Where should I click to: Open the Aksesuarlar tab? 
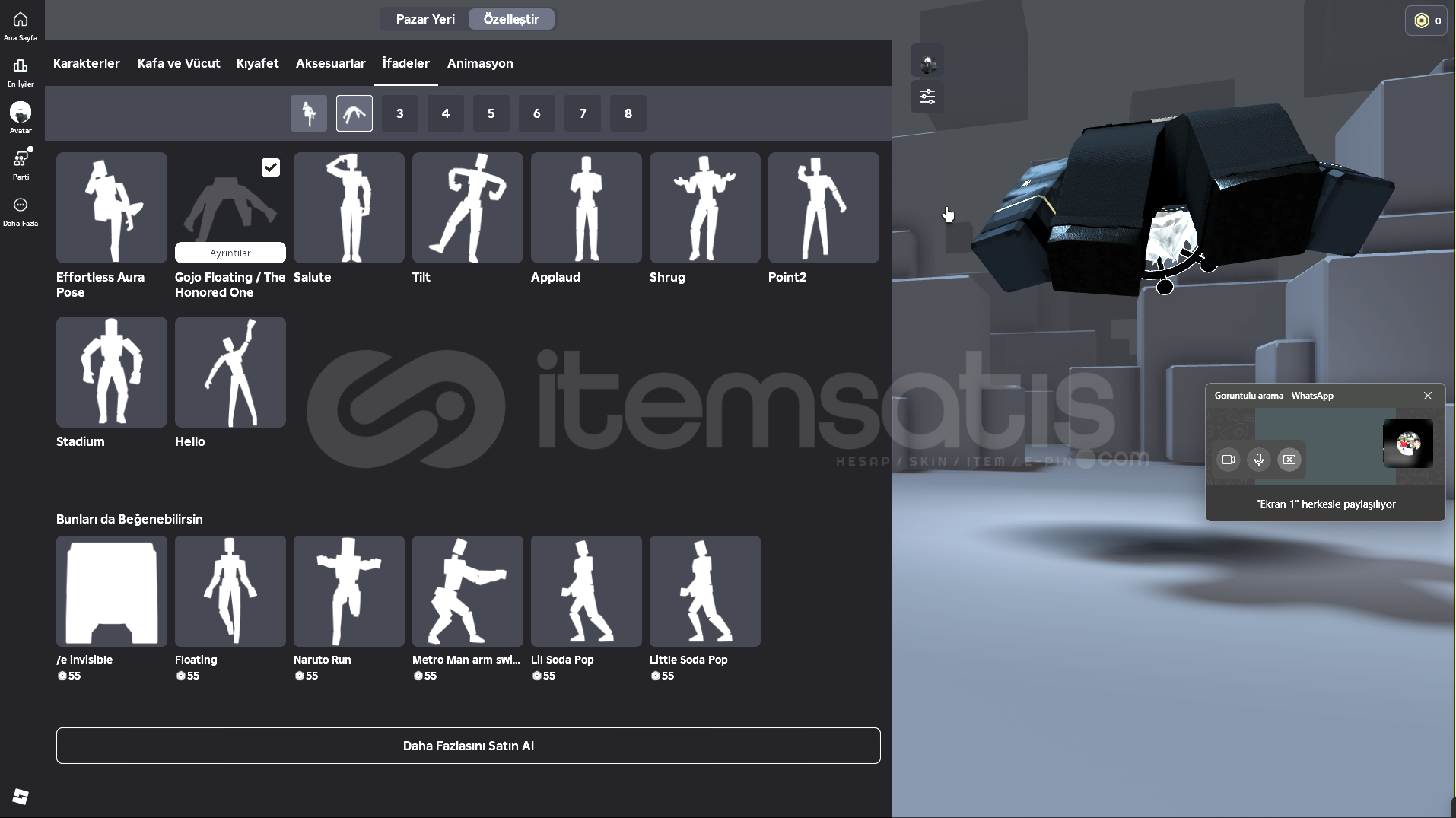coord(330,63)
